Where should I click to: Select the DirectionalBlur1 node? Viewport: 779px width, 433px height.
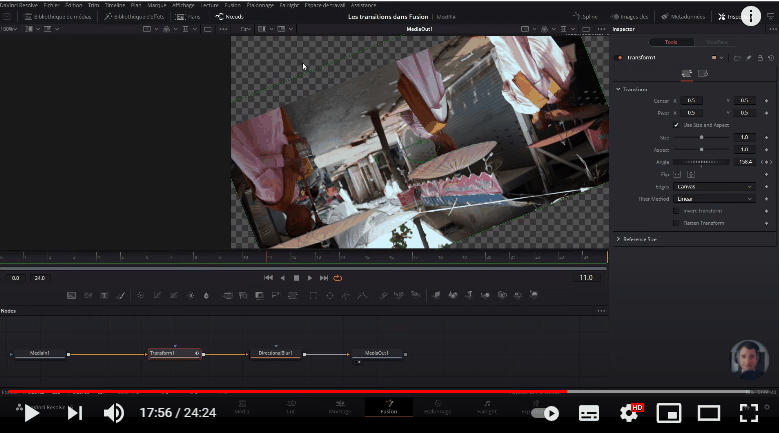click(x=275, y=353)
